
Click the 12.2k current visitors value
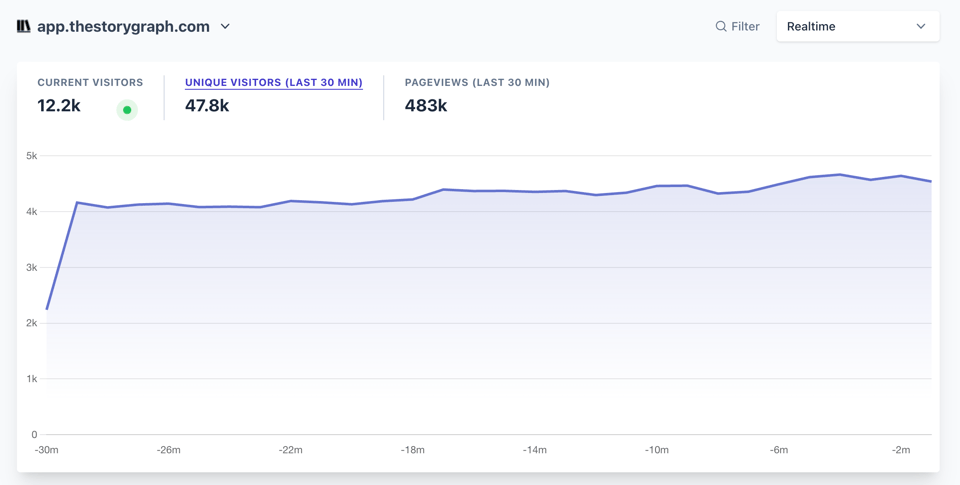(x=59, y=105)
